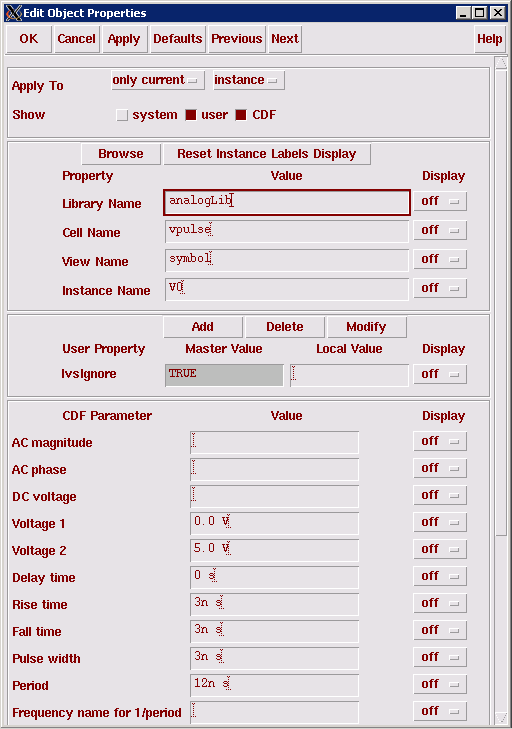512x729 pixels.
Task: Toggle the user checkbox in Show
Action: click(x=191, y=115)
